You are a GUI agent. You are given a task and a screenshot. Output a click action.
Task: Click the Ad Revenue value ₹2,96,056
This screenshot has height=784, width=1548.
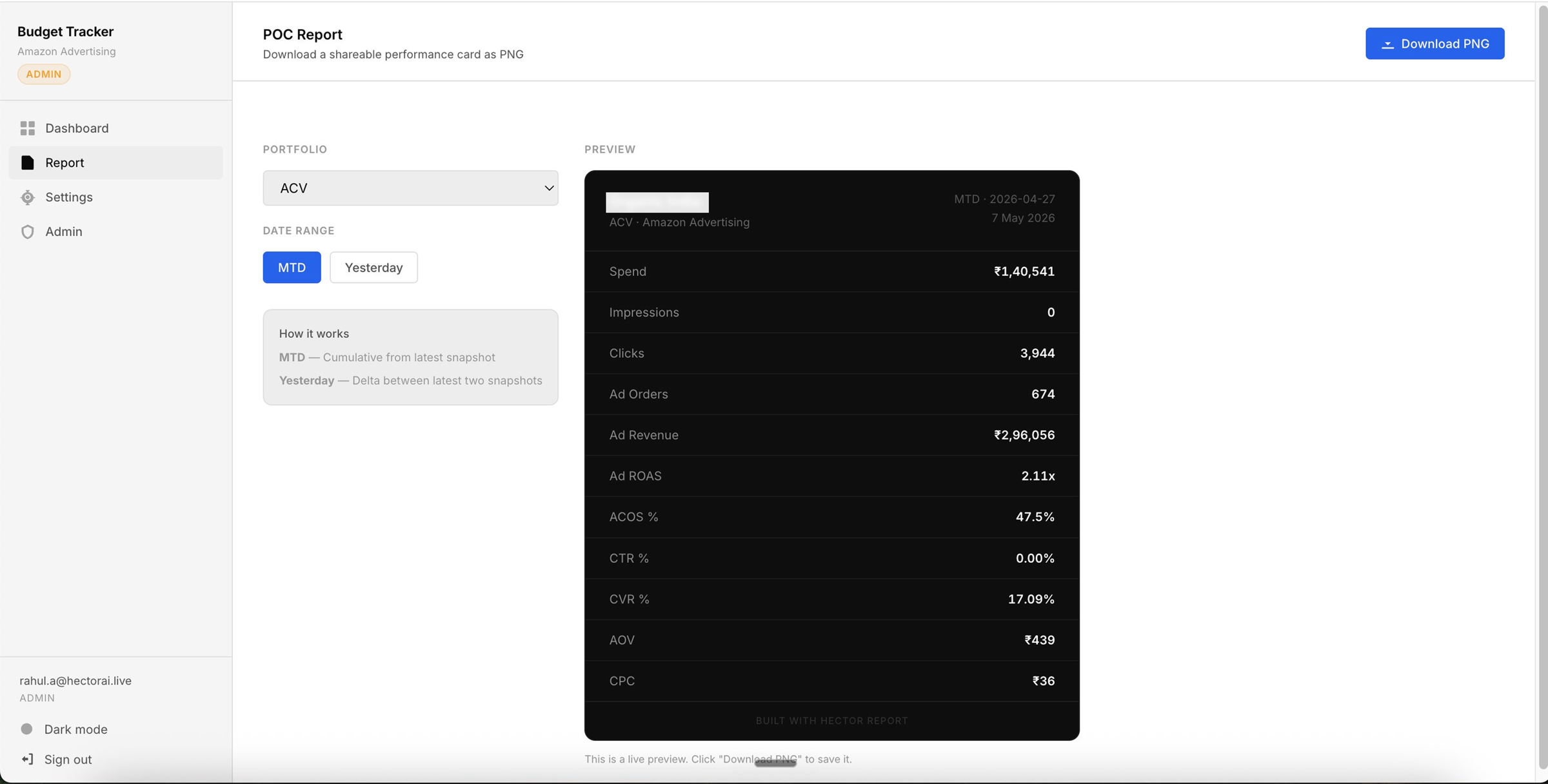pyautogui.click(x=1024, y=435)
